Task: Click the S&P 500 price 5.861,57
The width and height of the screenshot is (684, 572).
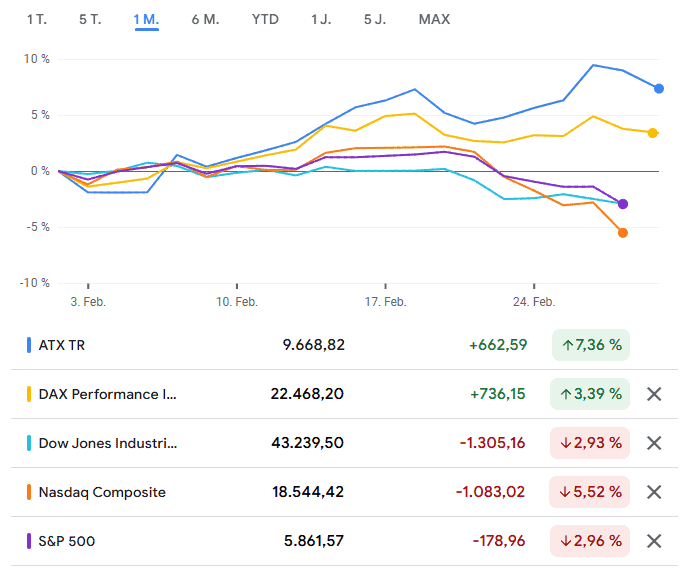Action: click(x=314, y=541)
